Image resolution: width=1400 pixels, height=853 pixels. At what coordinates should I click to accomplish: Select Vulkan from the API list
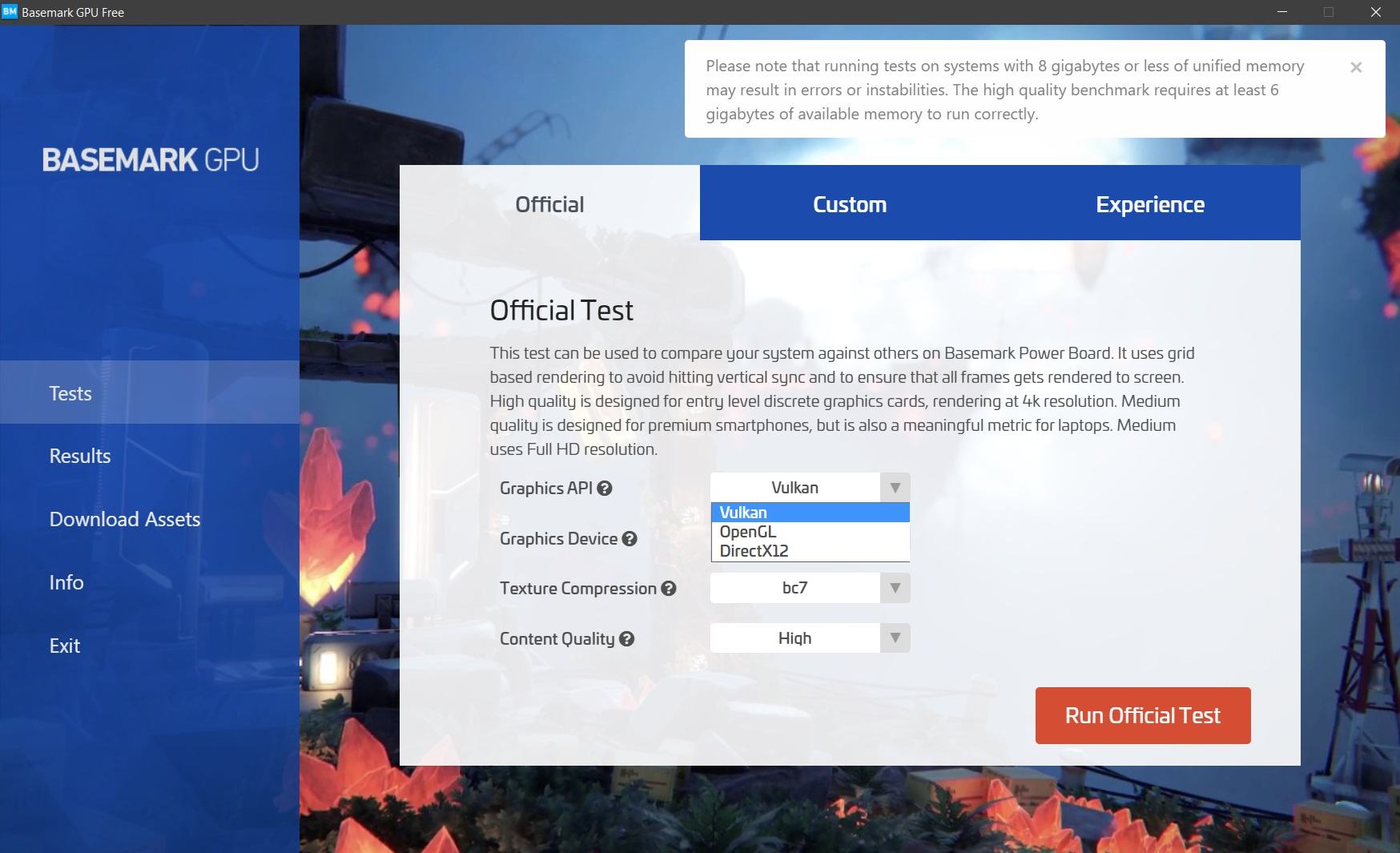point(810,513)
